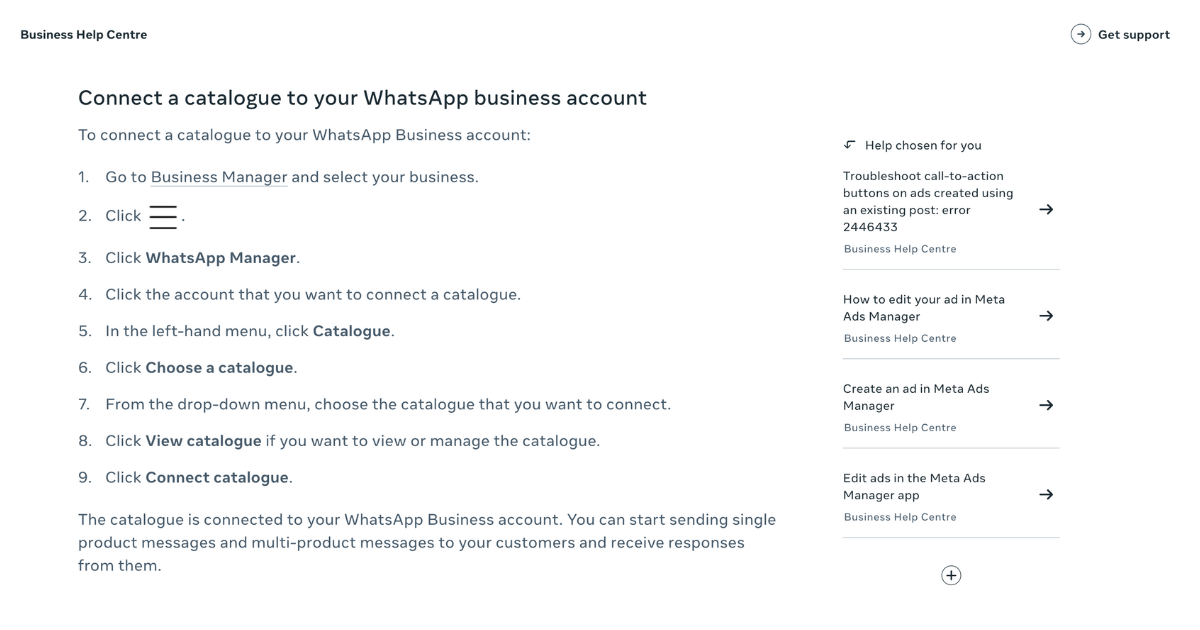Click the arrow next to the error 2446433 article
Viewport: 1200px width, 630px height.
tap(1046, 209)
